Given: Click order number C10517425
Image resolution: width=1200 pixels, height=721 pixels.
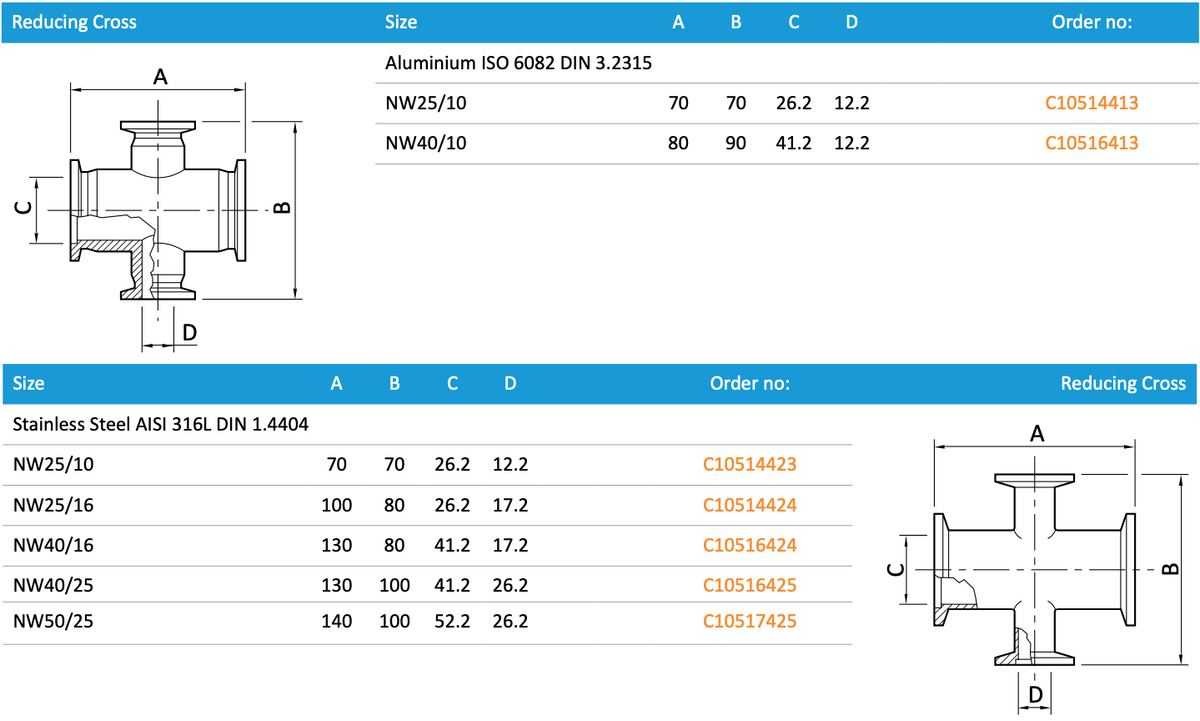Looking at the screenshot, I should [x=750, y=621].
